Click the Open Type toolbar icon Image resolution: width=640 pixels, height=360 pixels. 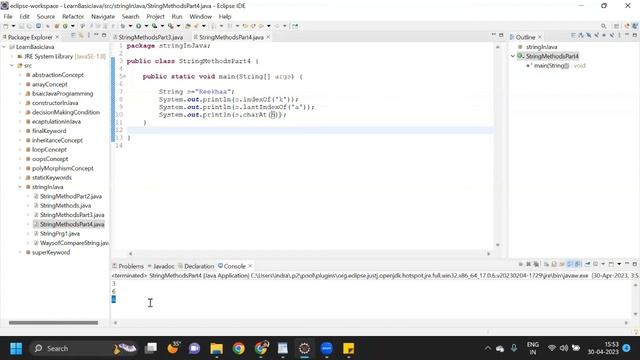(x=188, y=26)
